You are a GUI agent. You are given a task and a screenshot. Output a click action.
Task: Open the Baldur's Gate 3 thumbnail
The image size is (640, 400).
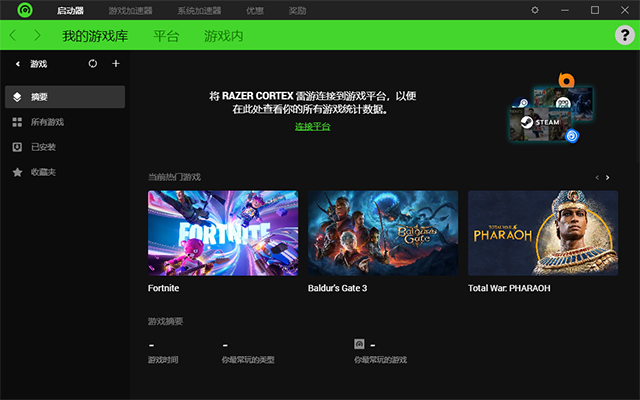383,233
